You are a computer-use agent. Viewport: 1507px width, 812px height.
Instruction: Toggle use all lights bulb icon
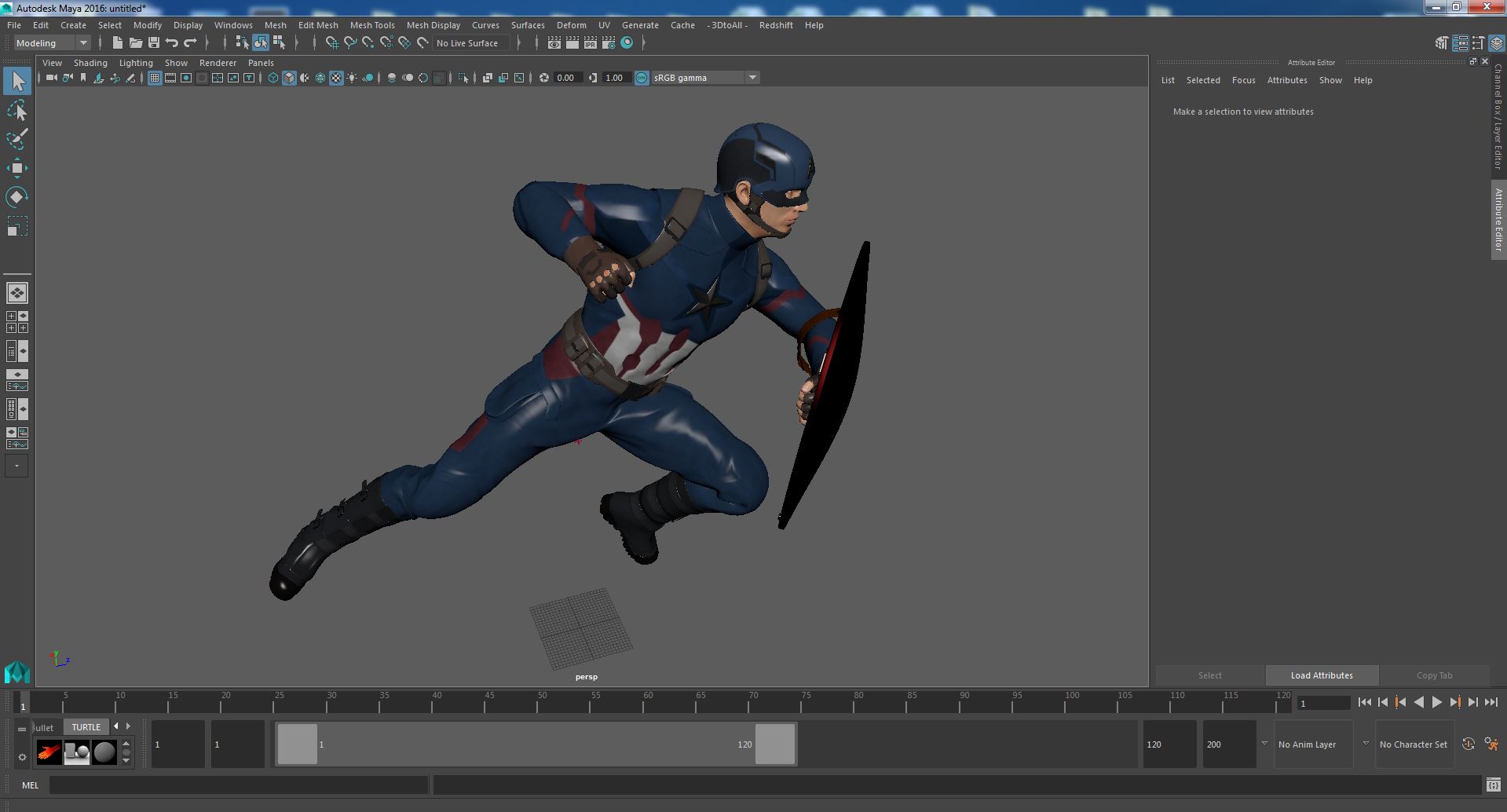pyautogui.click(x=352, y=78)
